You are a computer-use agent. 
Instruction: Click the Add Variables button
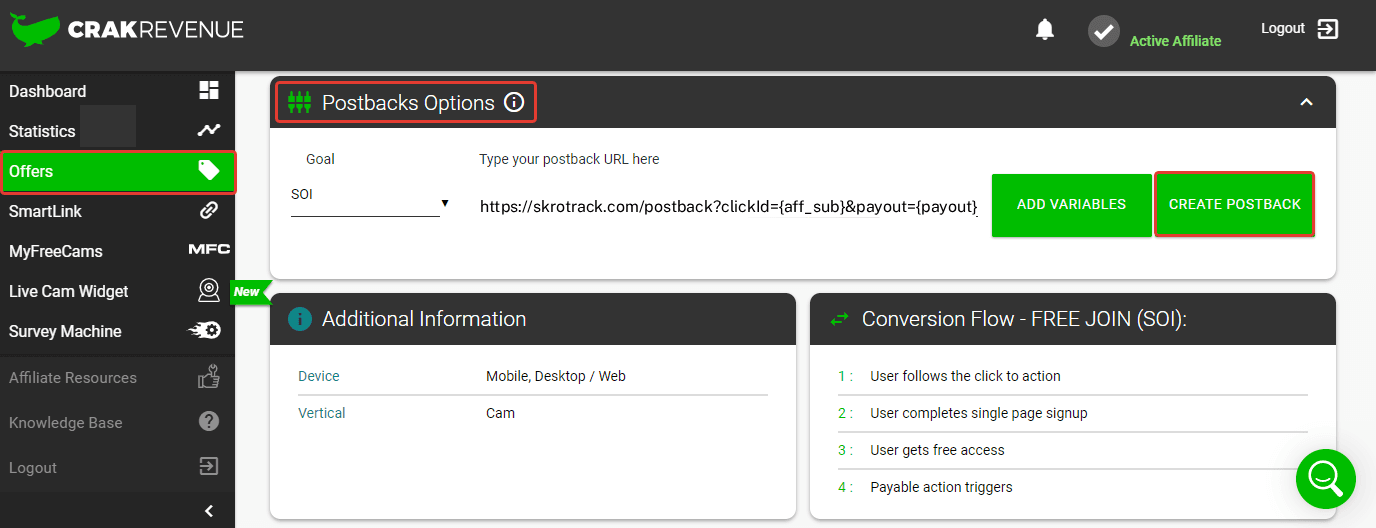click(1071, 204)
